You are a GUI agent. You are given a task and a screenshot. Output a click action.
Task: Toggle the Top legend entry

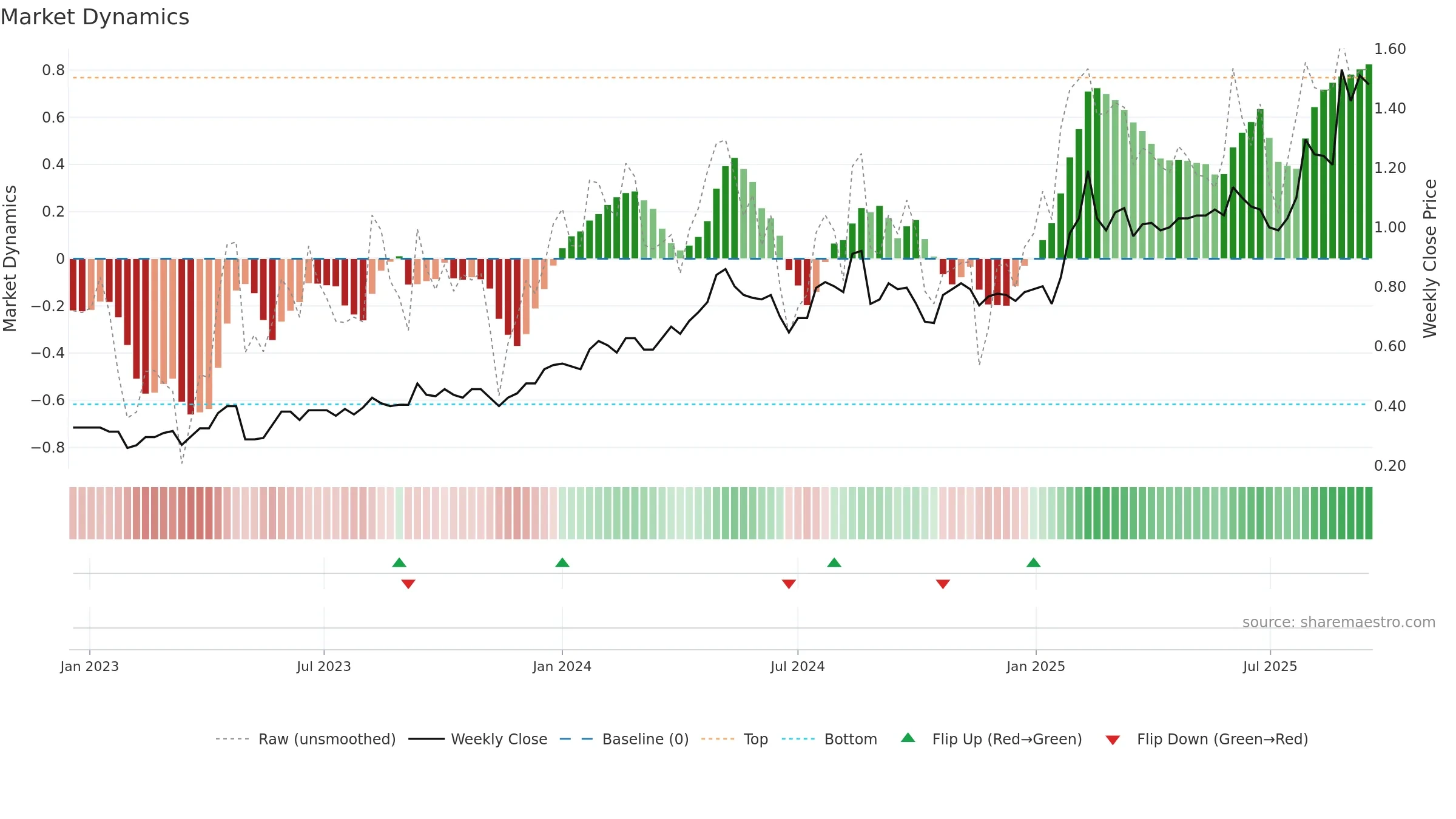(x=734, y=739)
